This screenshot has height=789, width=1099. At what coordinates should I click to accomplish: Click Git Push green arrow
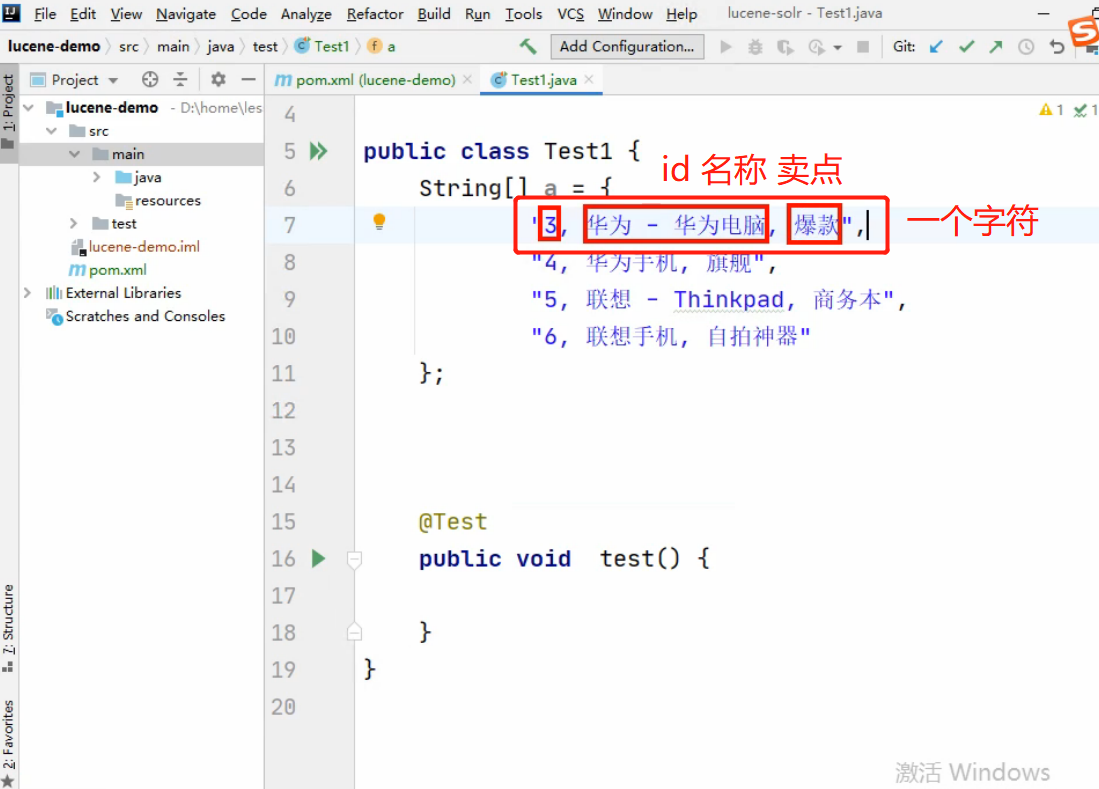coord(995,47)
